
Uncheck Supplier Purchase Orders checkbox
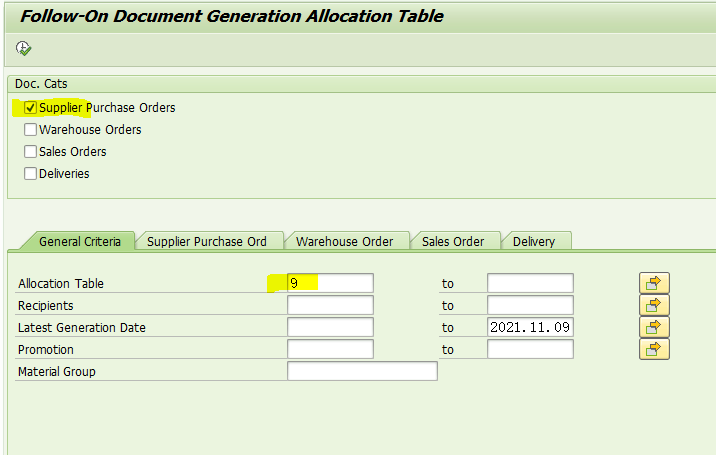[x=30, y=107]
